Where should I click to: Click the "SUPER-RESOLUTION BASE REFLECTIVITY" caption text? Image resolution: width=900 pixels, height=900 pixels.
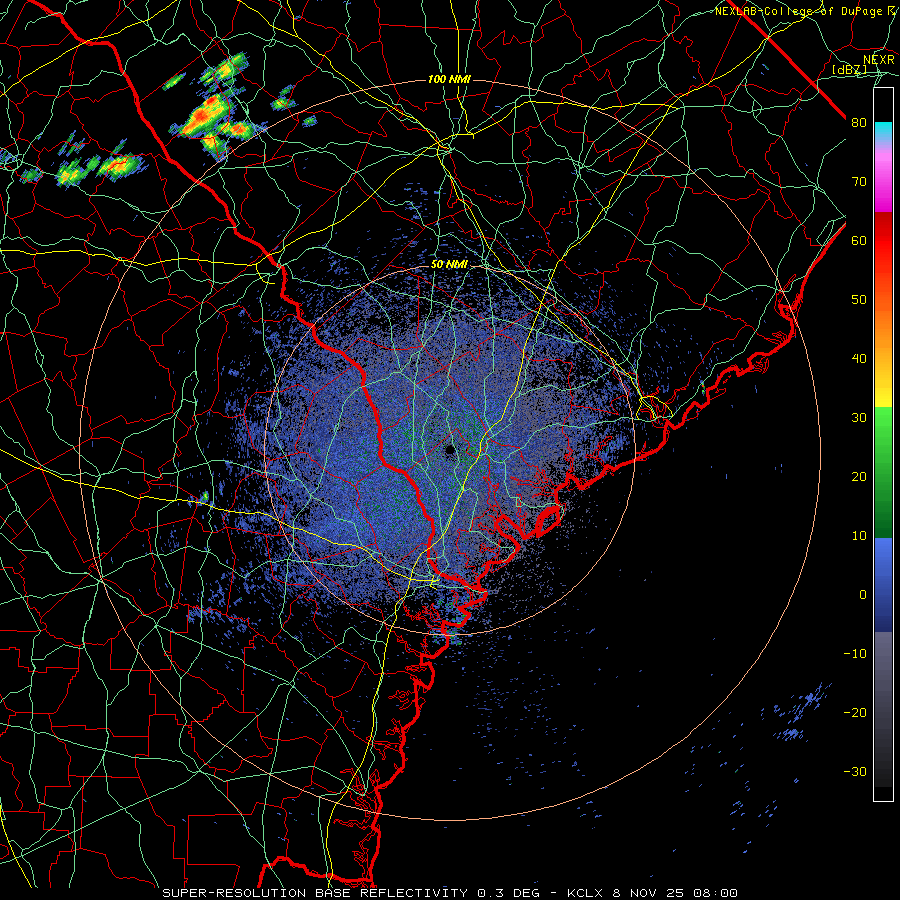click(x=315, y=893)
